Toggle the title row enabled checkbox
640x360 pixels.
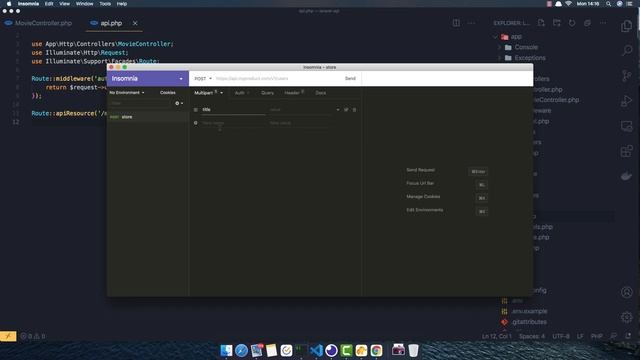[346, 110]
